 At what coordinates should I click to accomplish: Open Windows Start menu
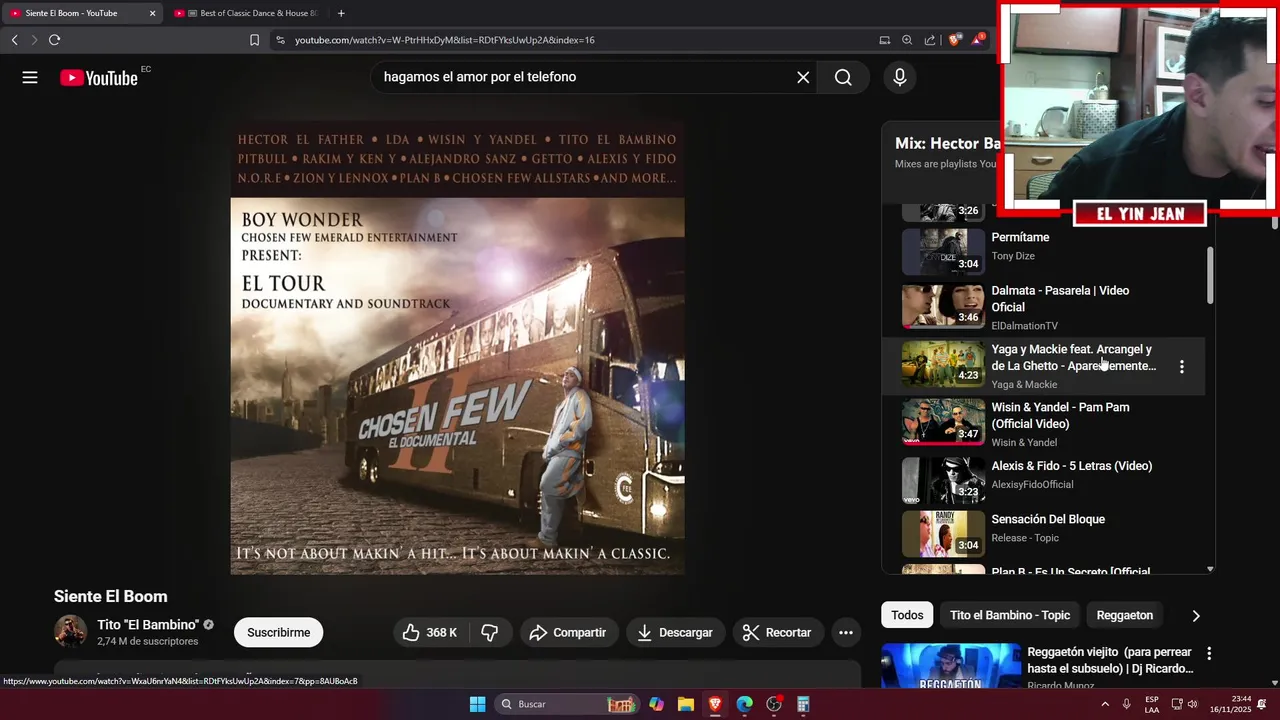pyautogui.click(x=478, y=704)
